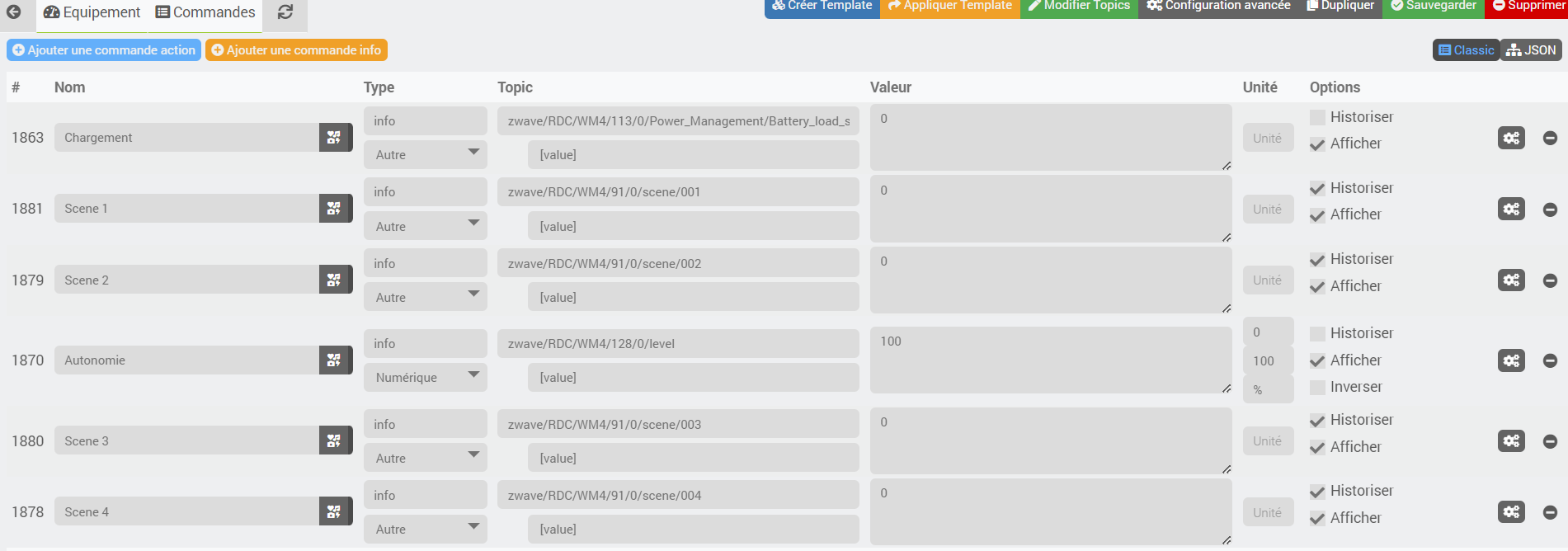Click Ajouter une commande info

click(x=296, y=50)
